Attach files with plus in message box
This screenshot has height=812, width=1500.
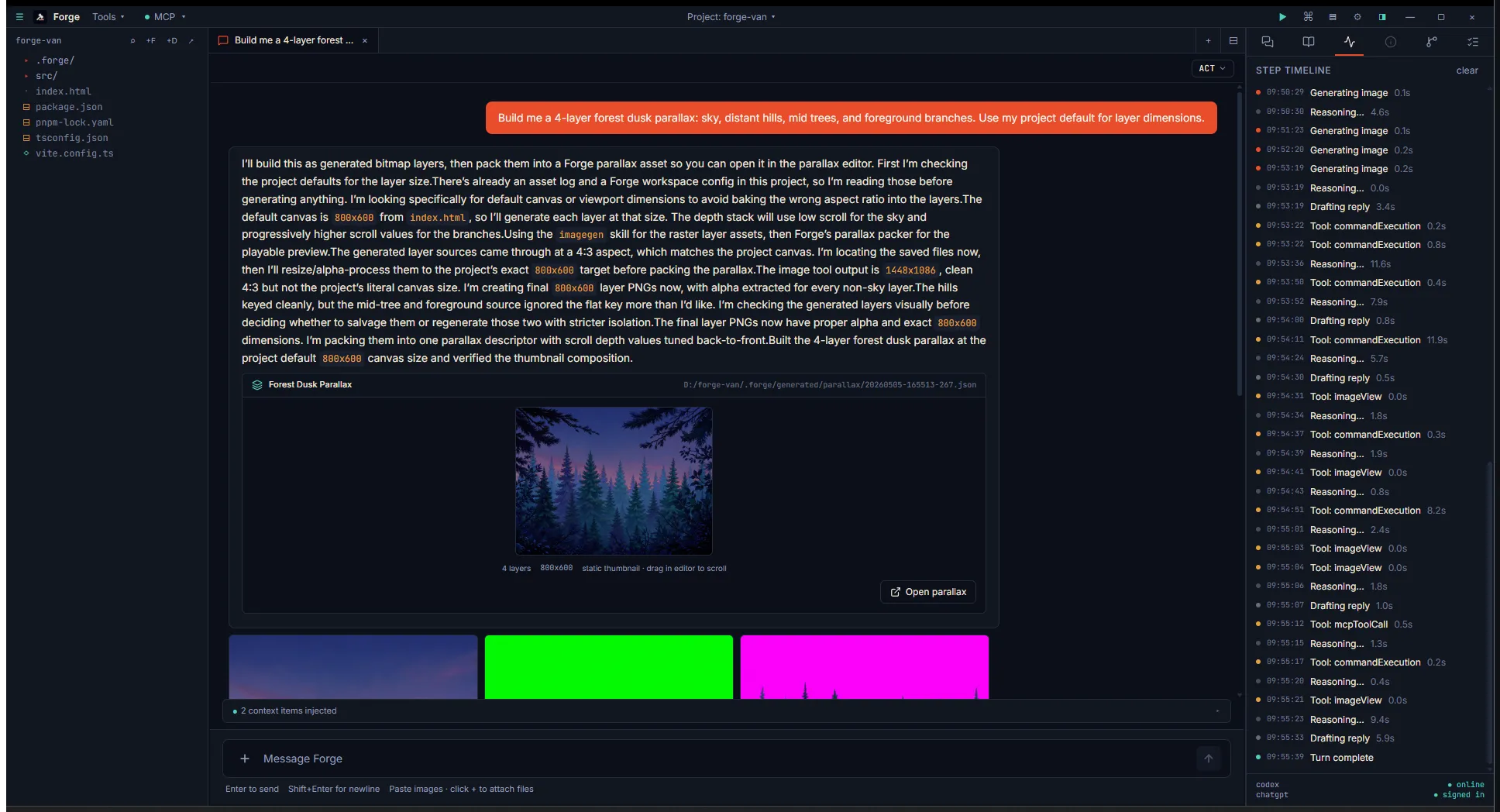[x=245, y=759]
